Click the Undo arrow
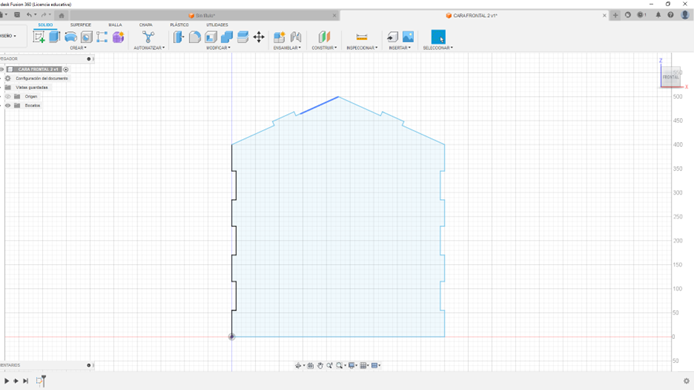This screenshot has width=694, height=390. 29,15
